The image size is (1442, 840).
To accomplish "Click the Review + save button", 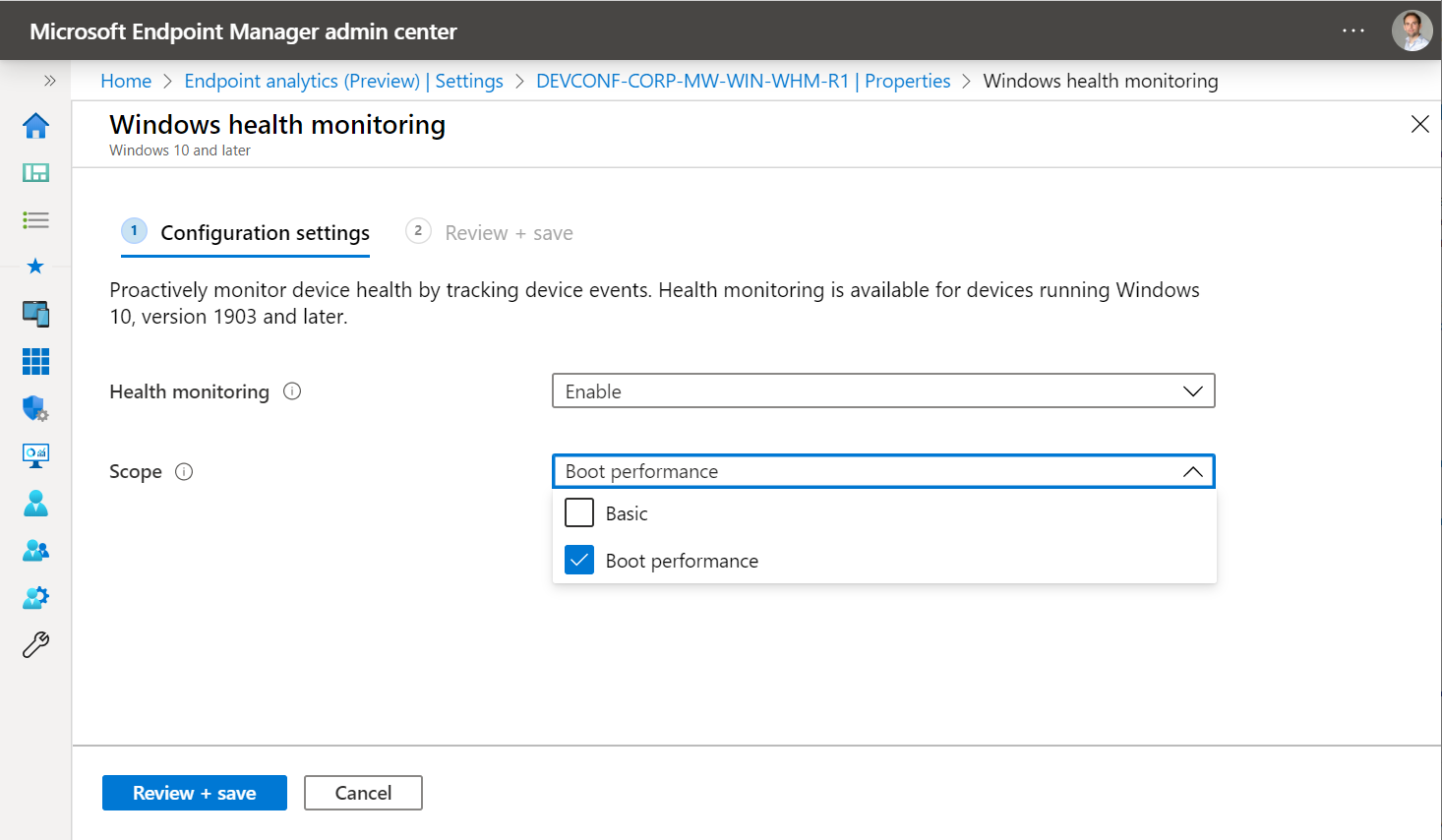I will click(194, 793).
